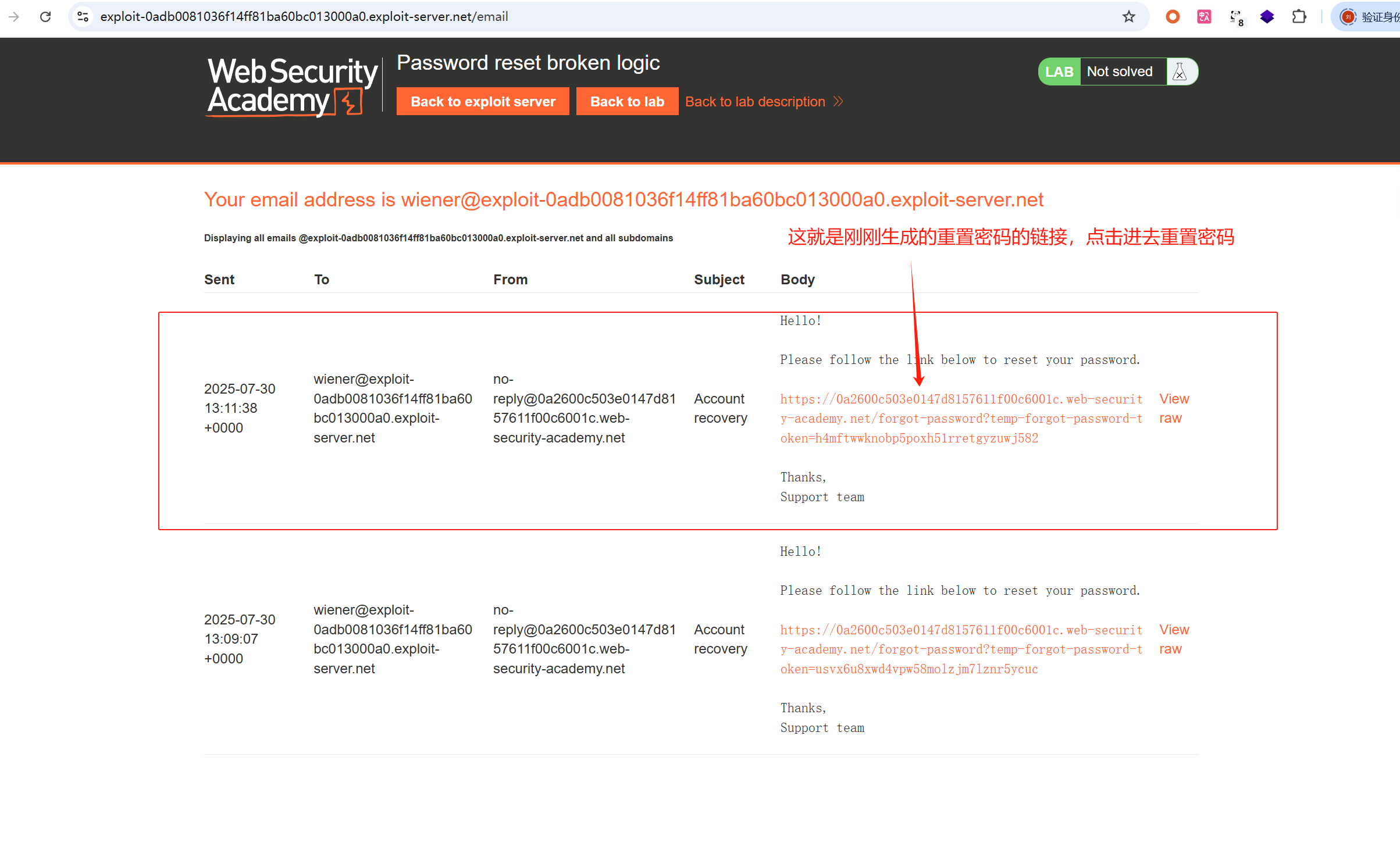1400x857 pixels.
Task: Click the profile avatar button
Action: (1347, 17)
